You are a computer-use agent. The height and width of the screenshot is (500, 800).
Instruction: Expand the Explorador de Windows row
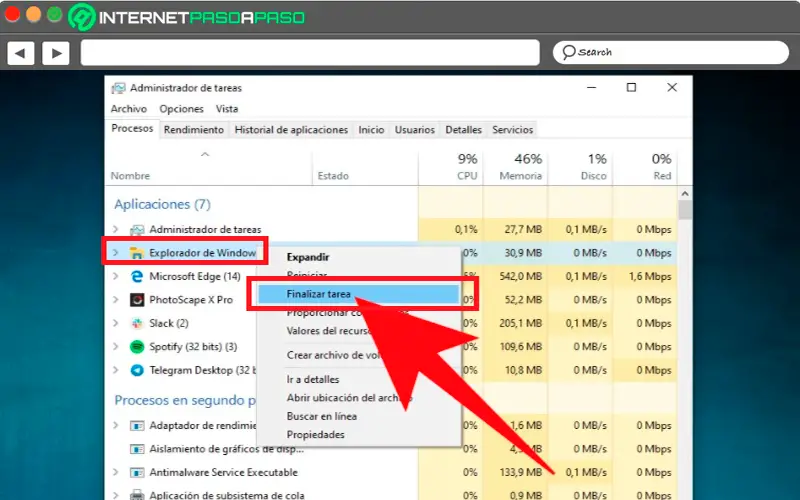116,253
